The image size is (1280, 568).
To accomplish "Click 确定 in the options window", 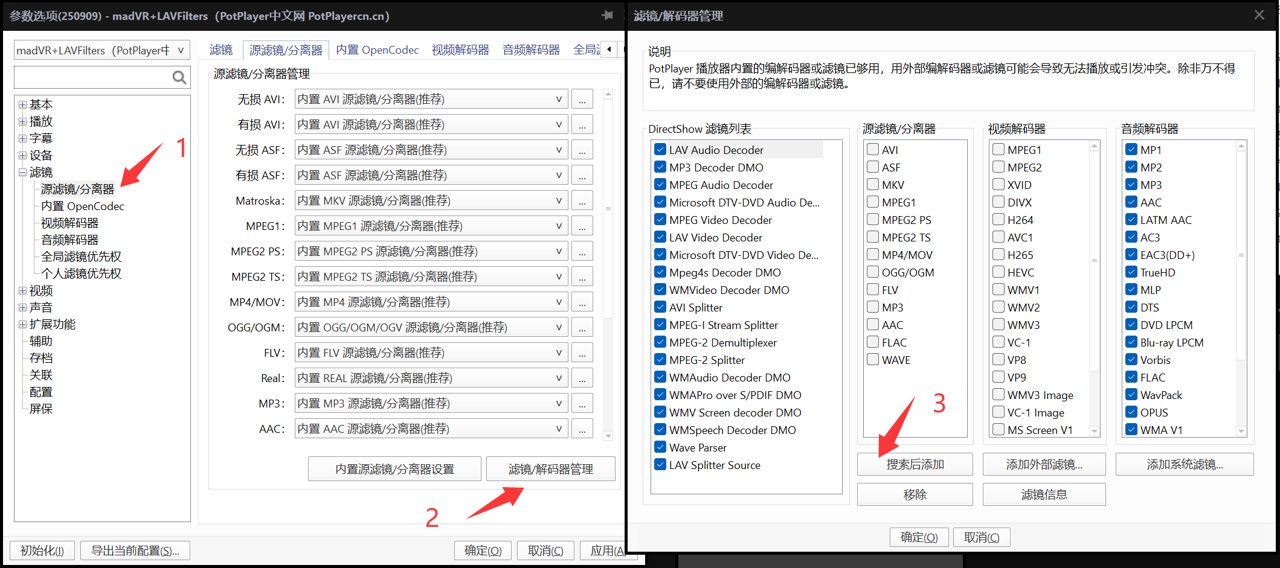I will point(483,550).
